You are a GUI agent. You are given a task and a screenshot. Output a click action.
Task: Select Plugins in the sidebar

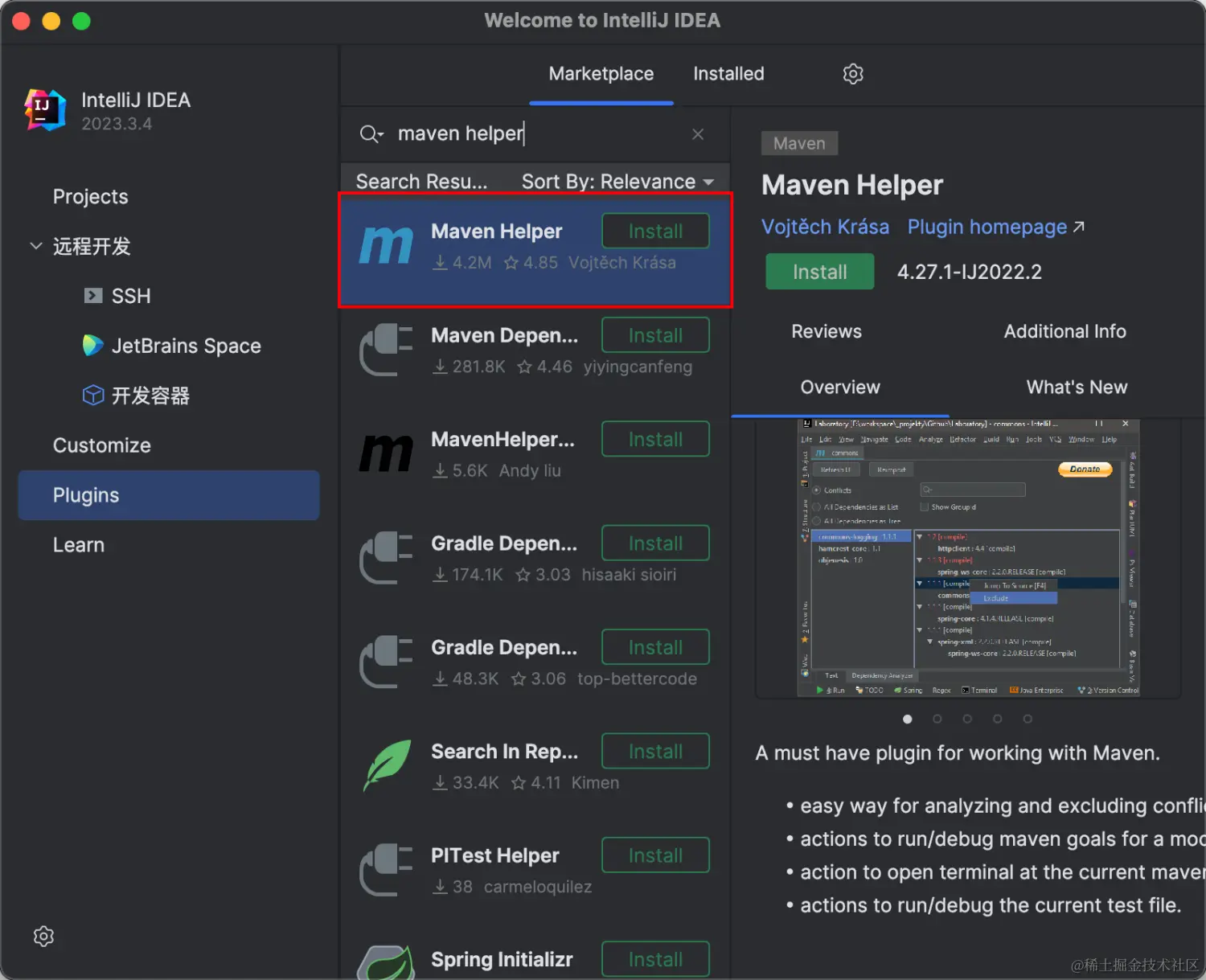point(169,495)
